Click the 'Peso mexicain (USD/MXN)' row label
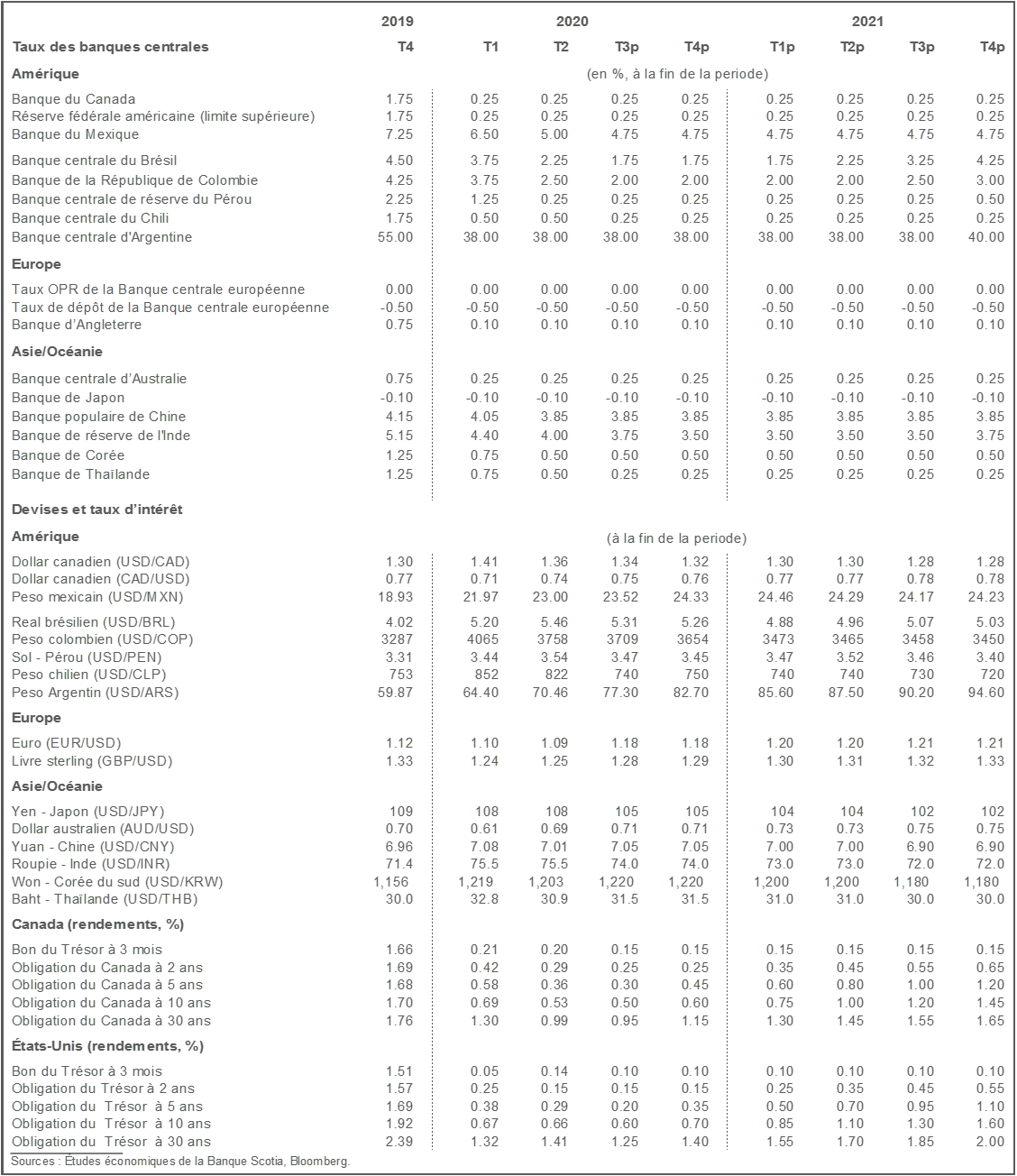 97,597
